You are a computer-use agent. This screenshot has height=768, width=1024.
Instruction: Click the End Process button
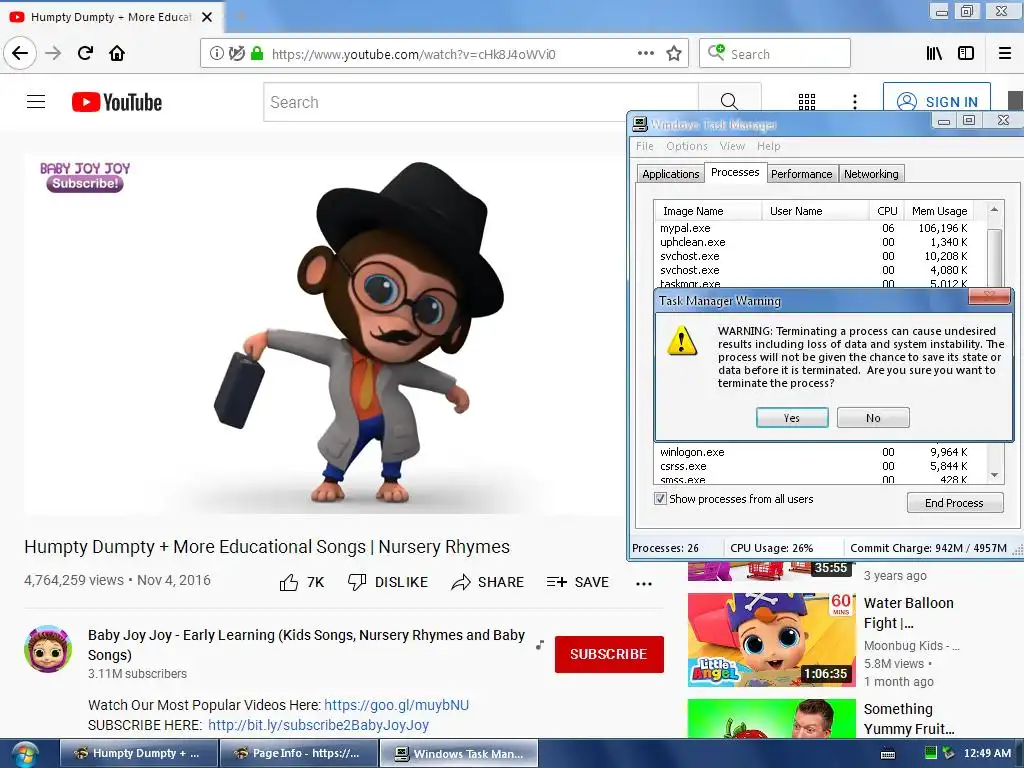click(x=955, y=503)
